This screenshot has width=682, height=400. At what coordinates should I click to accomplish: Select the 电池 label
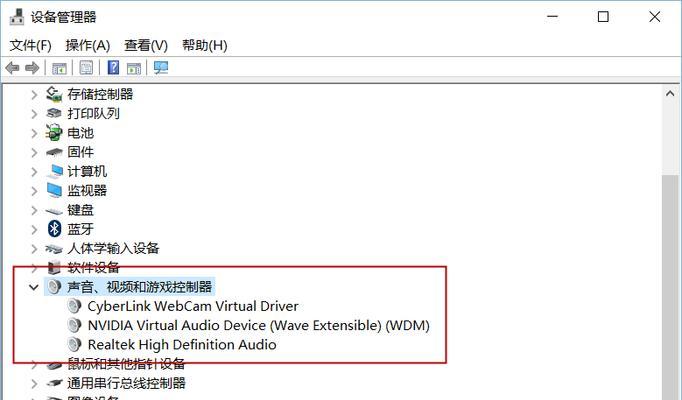point(80,133)
